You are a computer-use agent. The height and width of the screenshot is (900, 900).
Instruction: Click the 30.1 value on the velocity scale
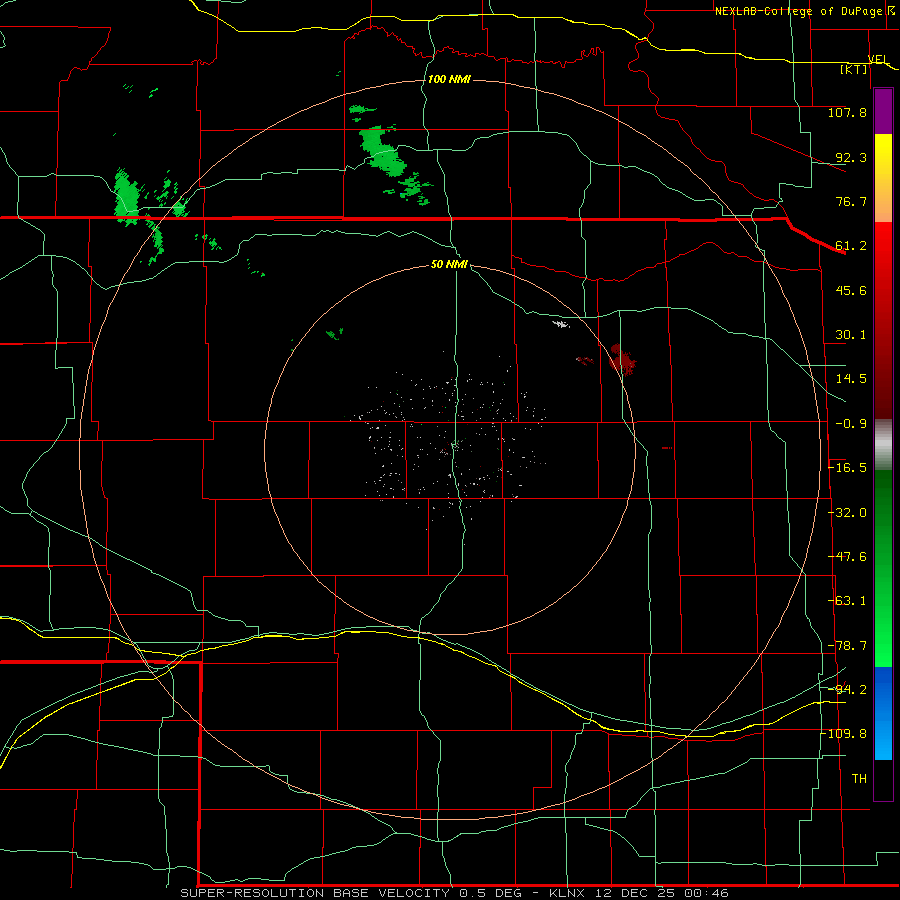coord(851,335)
